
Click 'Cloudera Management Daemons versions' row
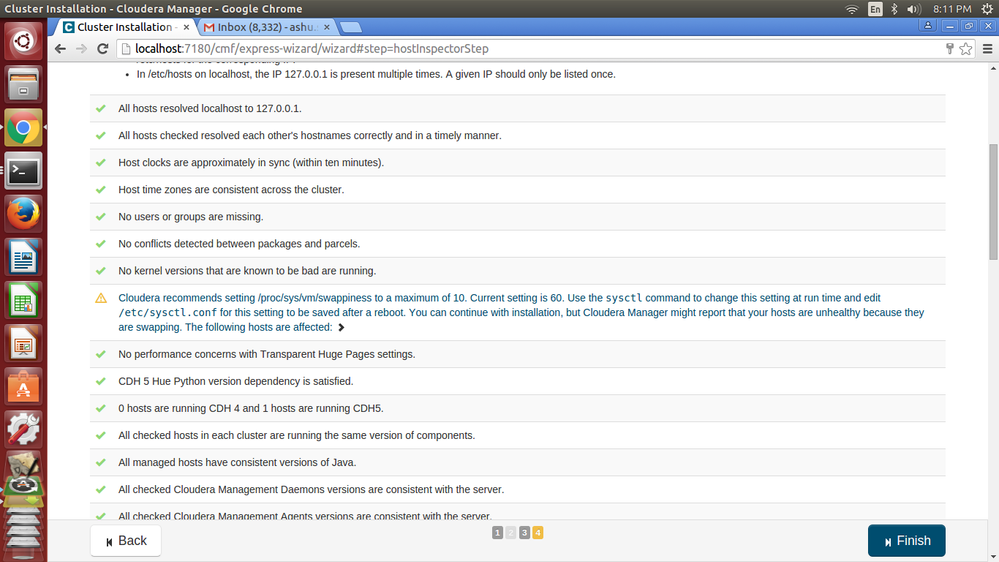(x=517, y=489)
